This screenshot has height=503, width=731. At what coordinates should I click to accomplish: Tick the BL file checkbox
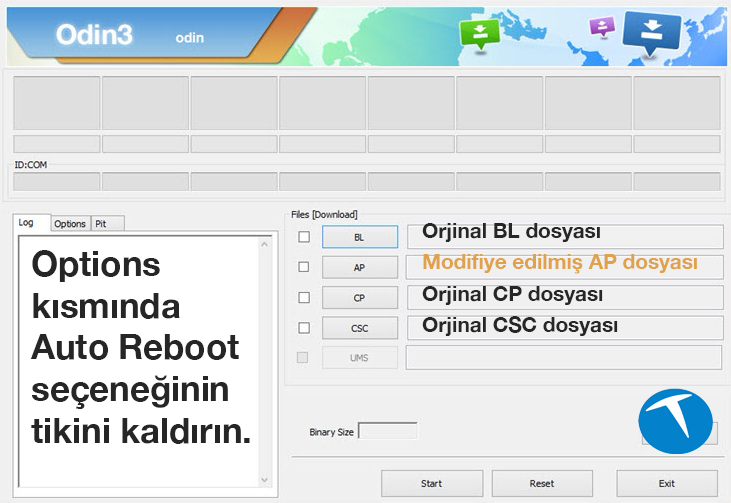tap(304, 237)
